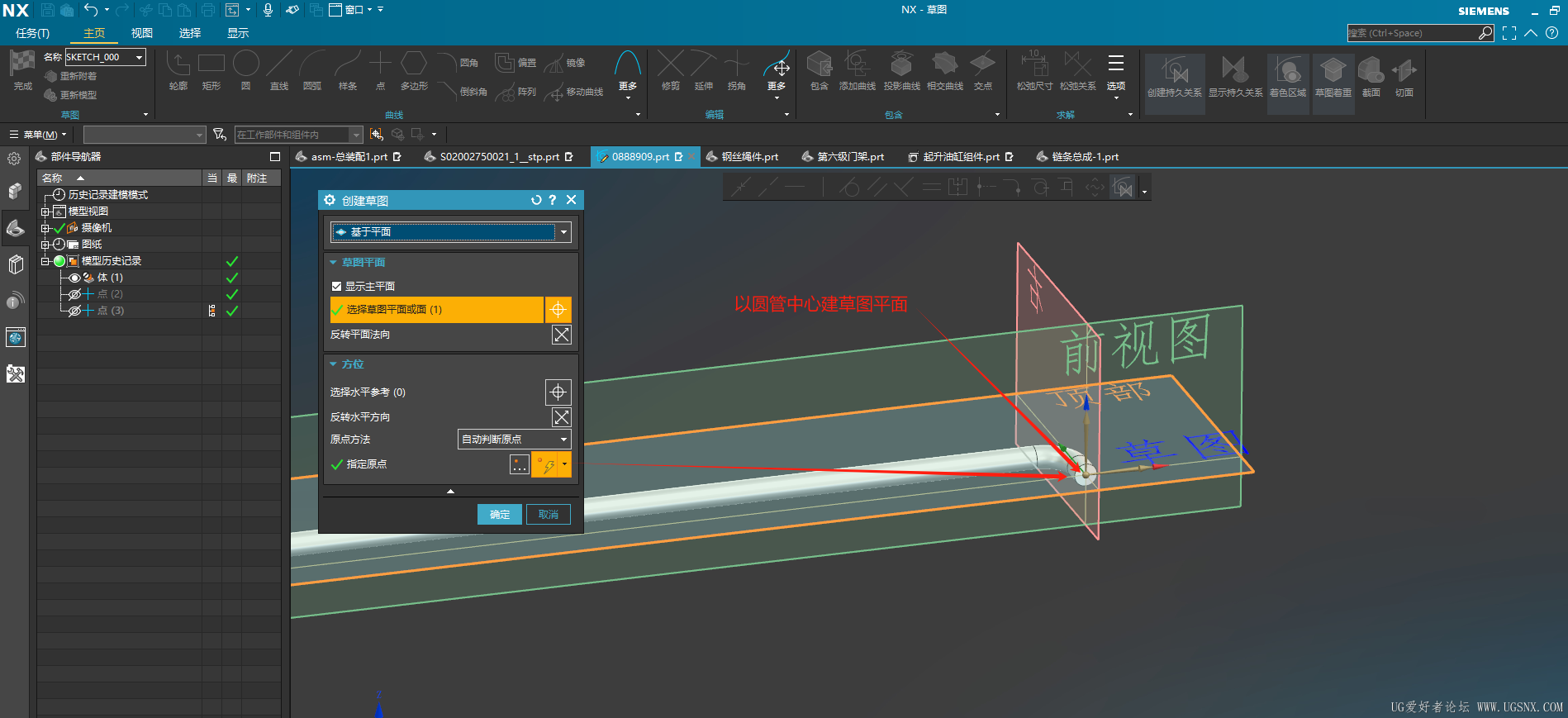
Task: Collapse the 草图平面 section
Action: pos(334,262)
